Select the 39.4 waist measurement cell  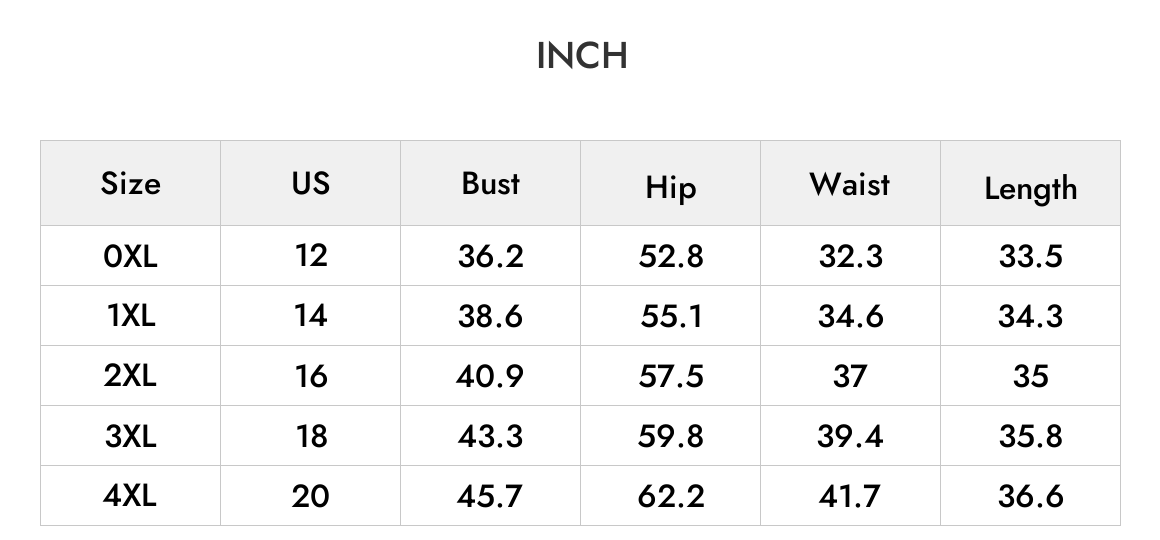click(850, 436)
